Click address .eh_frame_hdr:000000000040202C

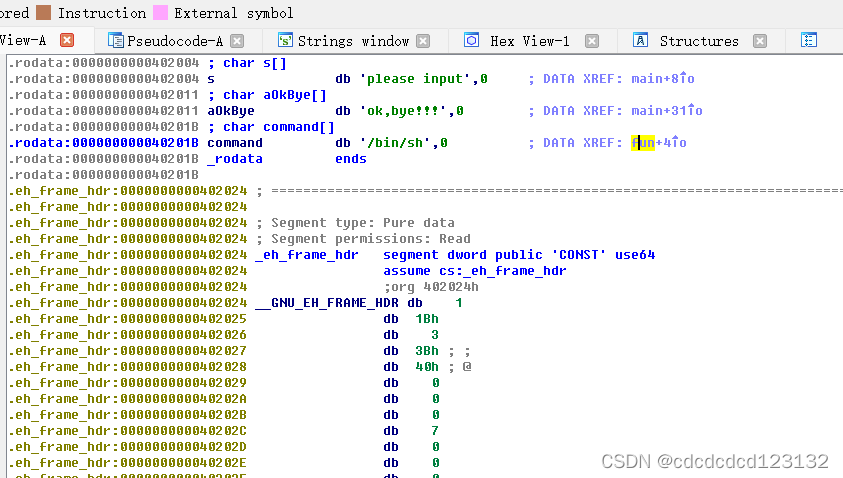tap(127, 431)
